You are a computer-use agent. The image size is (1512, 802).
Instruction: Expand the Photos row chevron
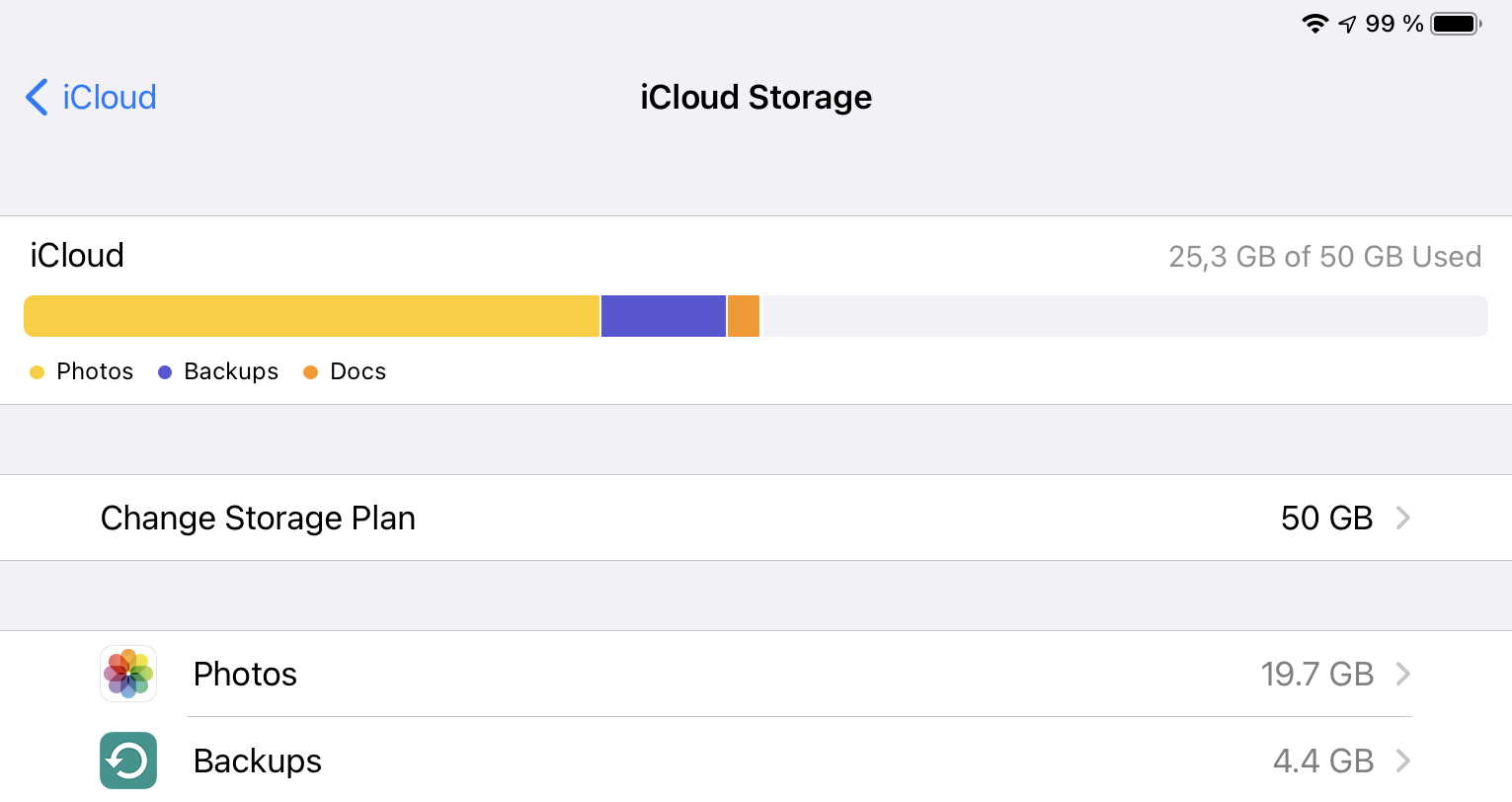[1402, 674]
